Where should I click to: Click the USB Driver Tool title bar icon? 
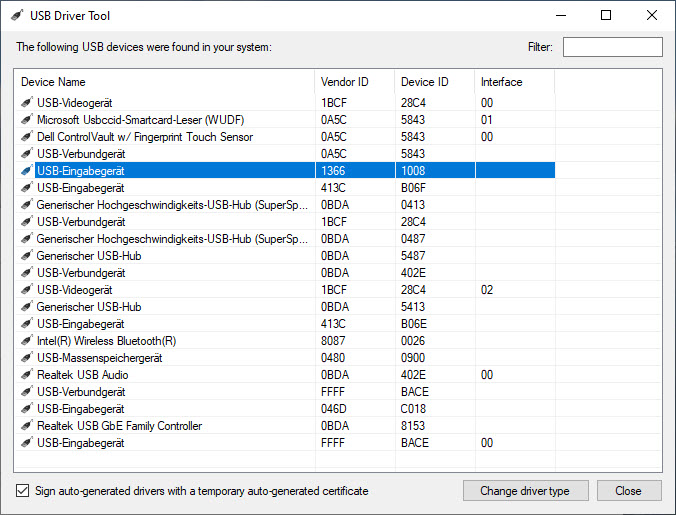click(x=17, y=16)
